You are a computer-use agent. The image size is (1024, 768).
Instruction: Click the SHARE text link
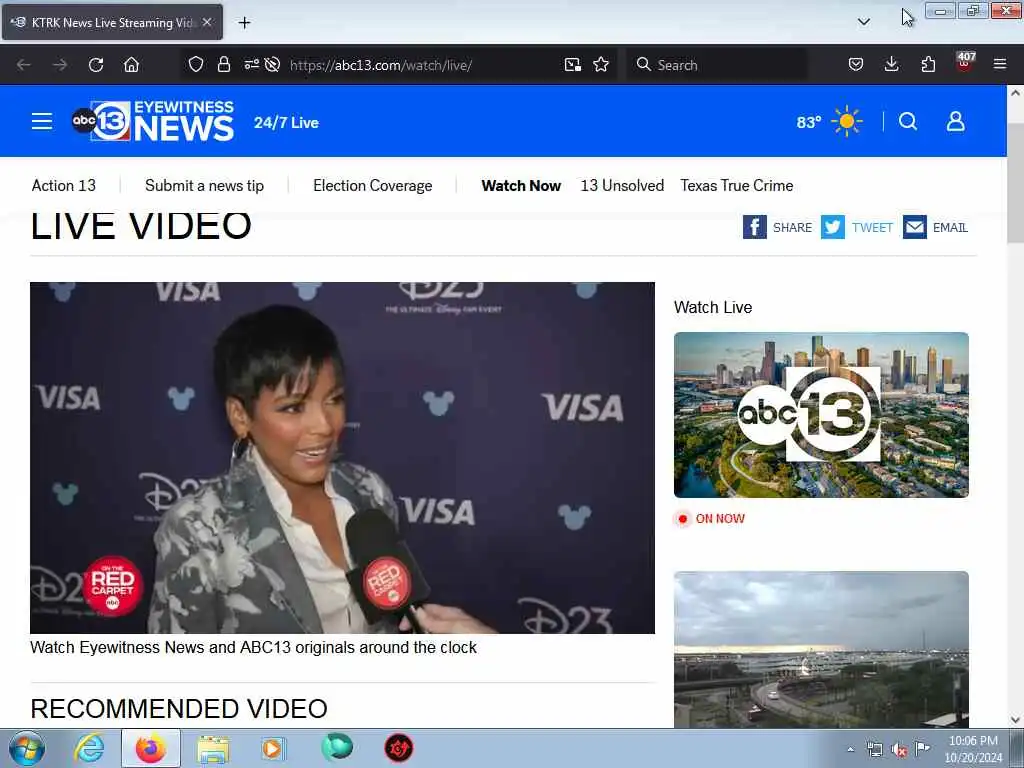click(x=792, y=228)
